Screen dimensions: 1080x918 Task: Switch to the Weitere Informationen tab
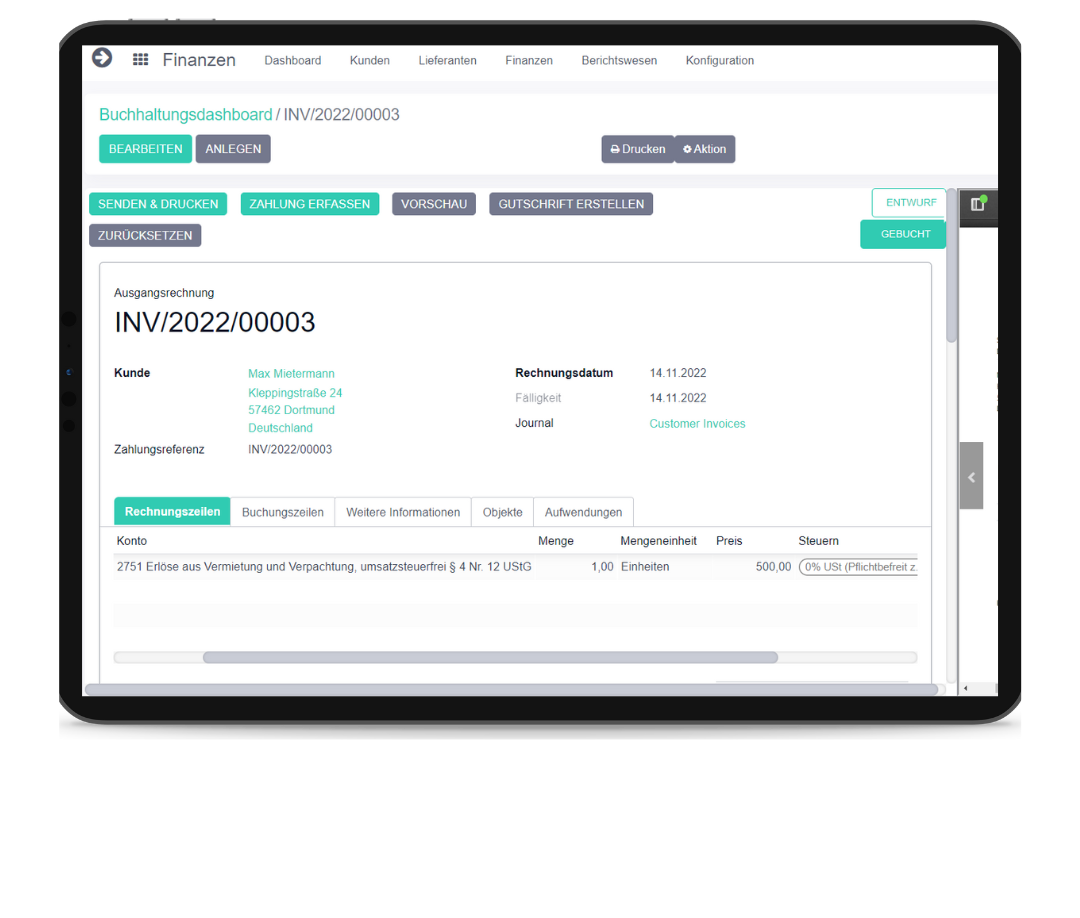(x=403, y=512)
